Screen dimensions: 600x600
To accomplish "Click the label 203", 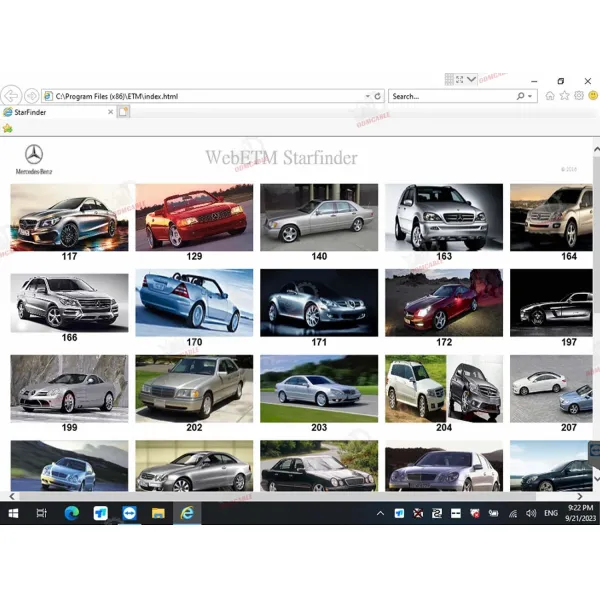I will click(x=319, y=427).
